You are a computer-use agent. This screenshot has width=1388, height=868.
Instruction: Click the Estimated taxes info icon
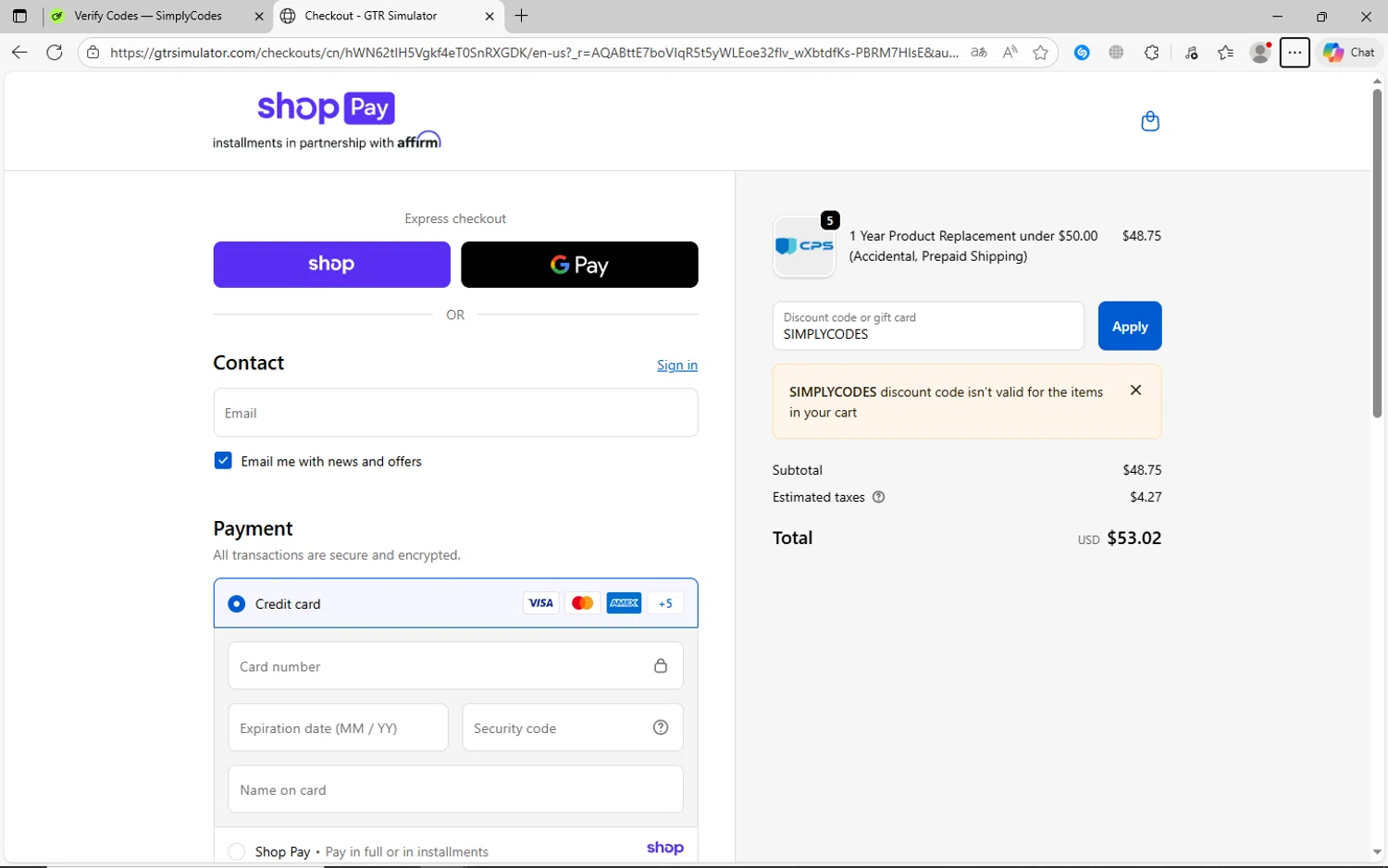point(879,497)
